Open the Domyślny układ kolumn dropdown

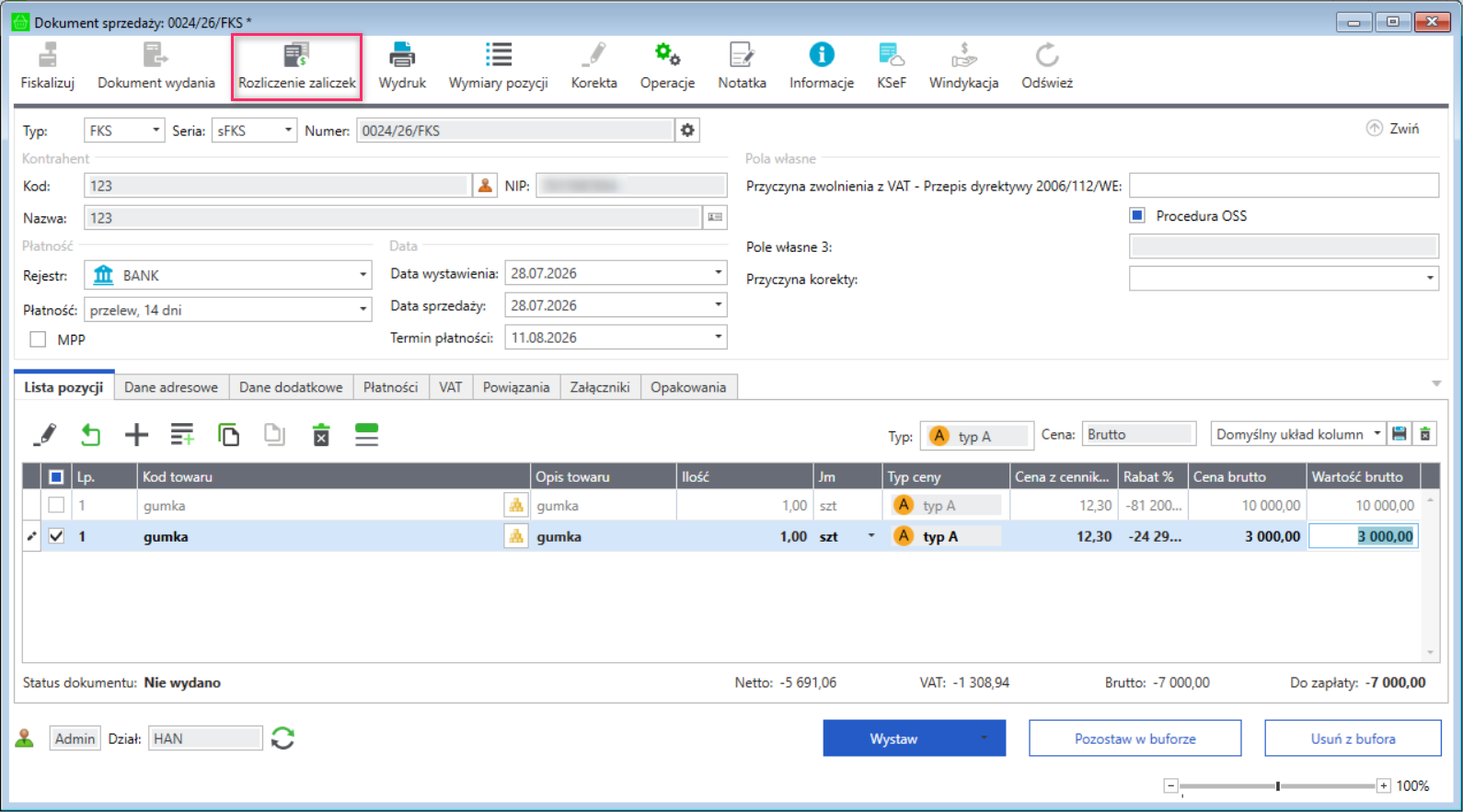coord(1377,434)
